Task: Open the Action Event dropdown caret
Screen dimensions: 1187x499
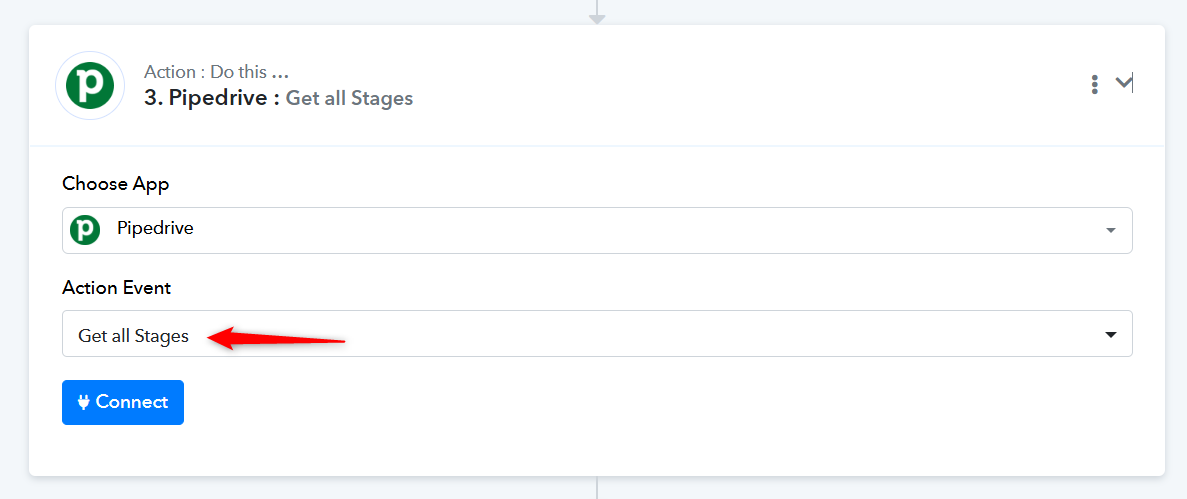Action: [1111, 334]
